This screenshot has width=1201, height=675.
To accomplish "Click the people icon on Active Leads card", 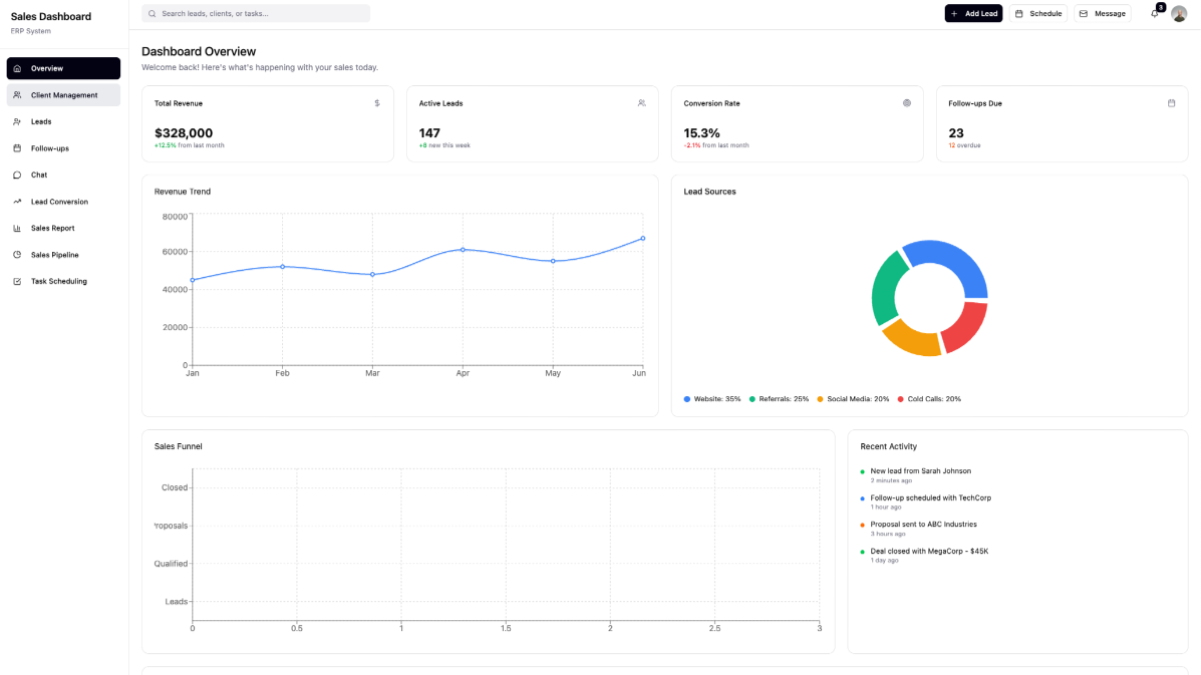I will [x=642, y=103].
